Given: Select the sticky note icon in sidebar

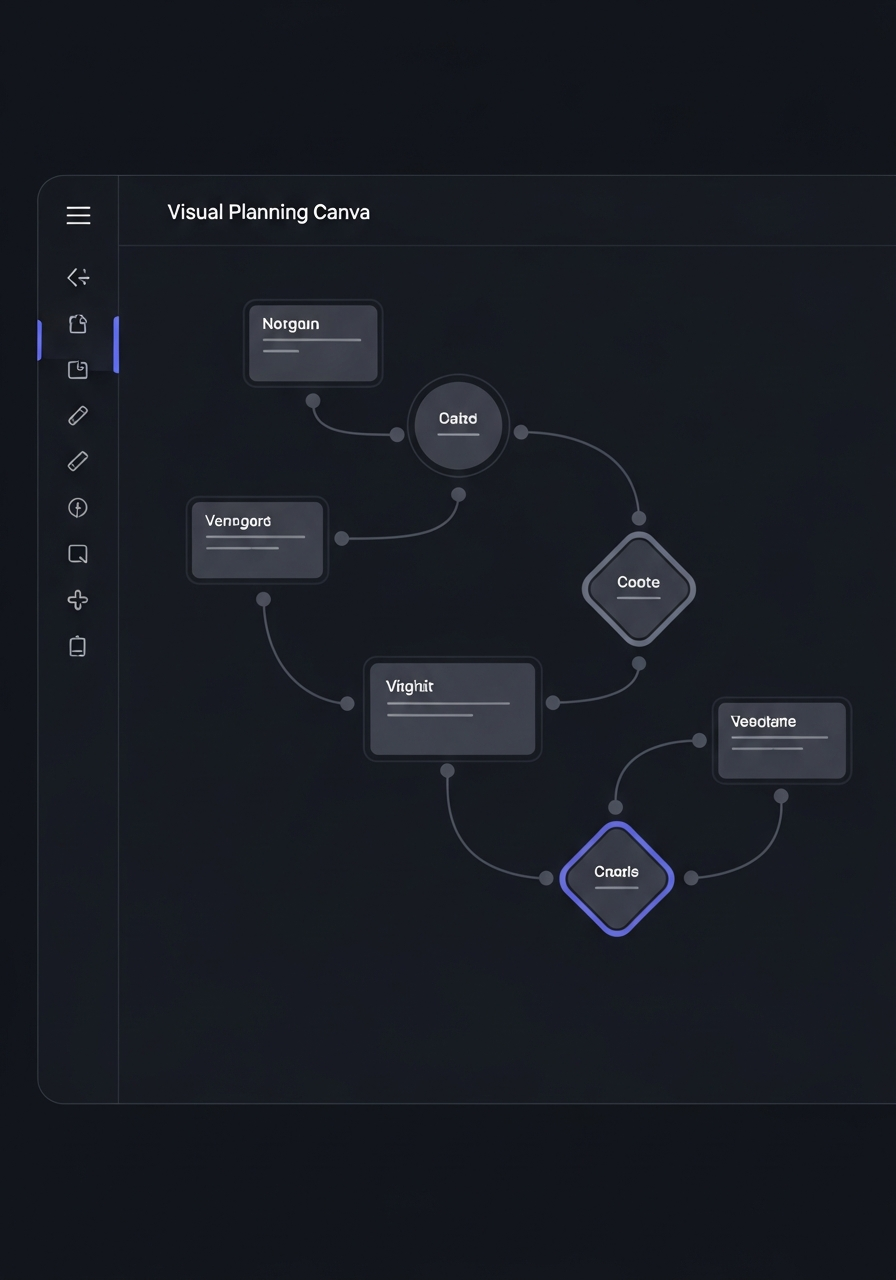Looking at the screenshot, I should point(78,370).
